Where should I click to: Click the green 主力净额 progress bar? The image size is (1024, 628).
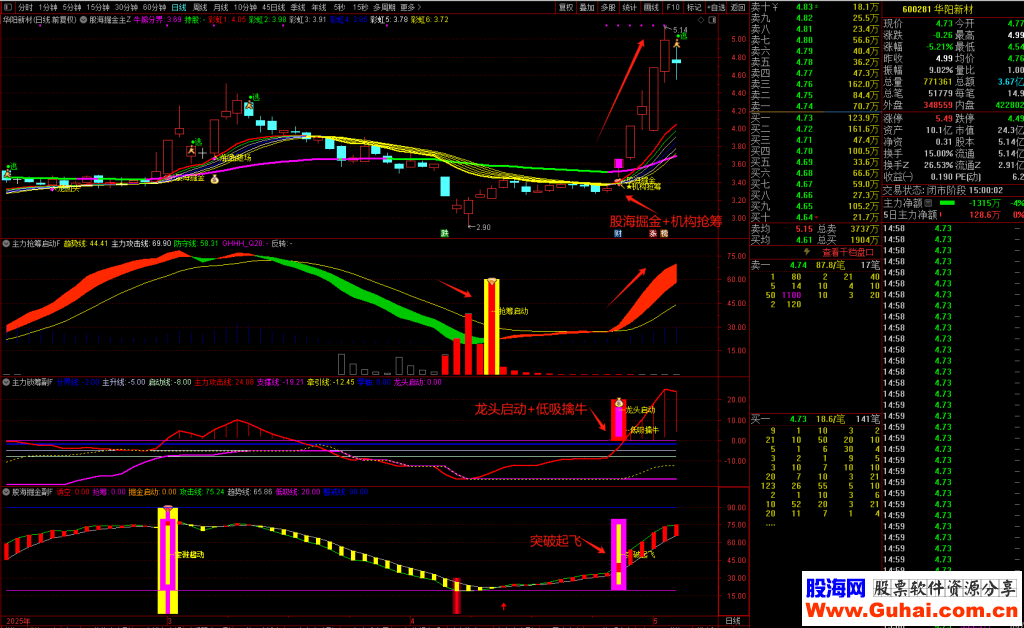946,203
